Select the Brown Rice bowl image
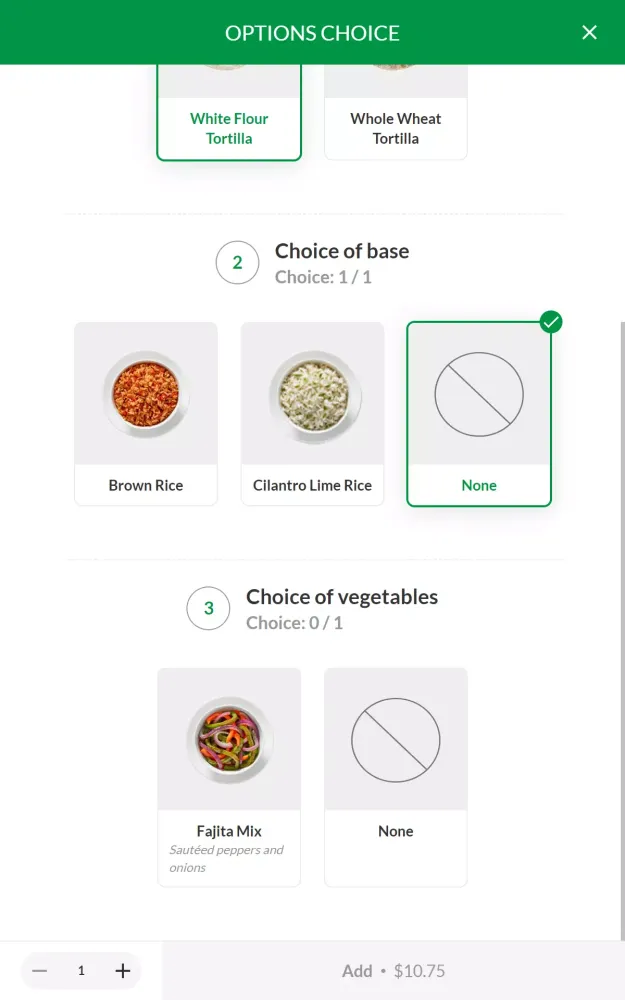 pos(146,393)
